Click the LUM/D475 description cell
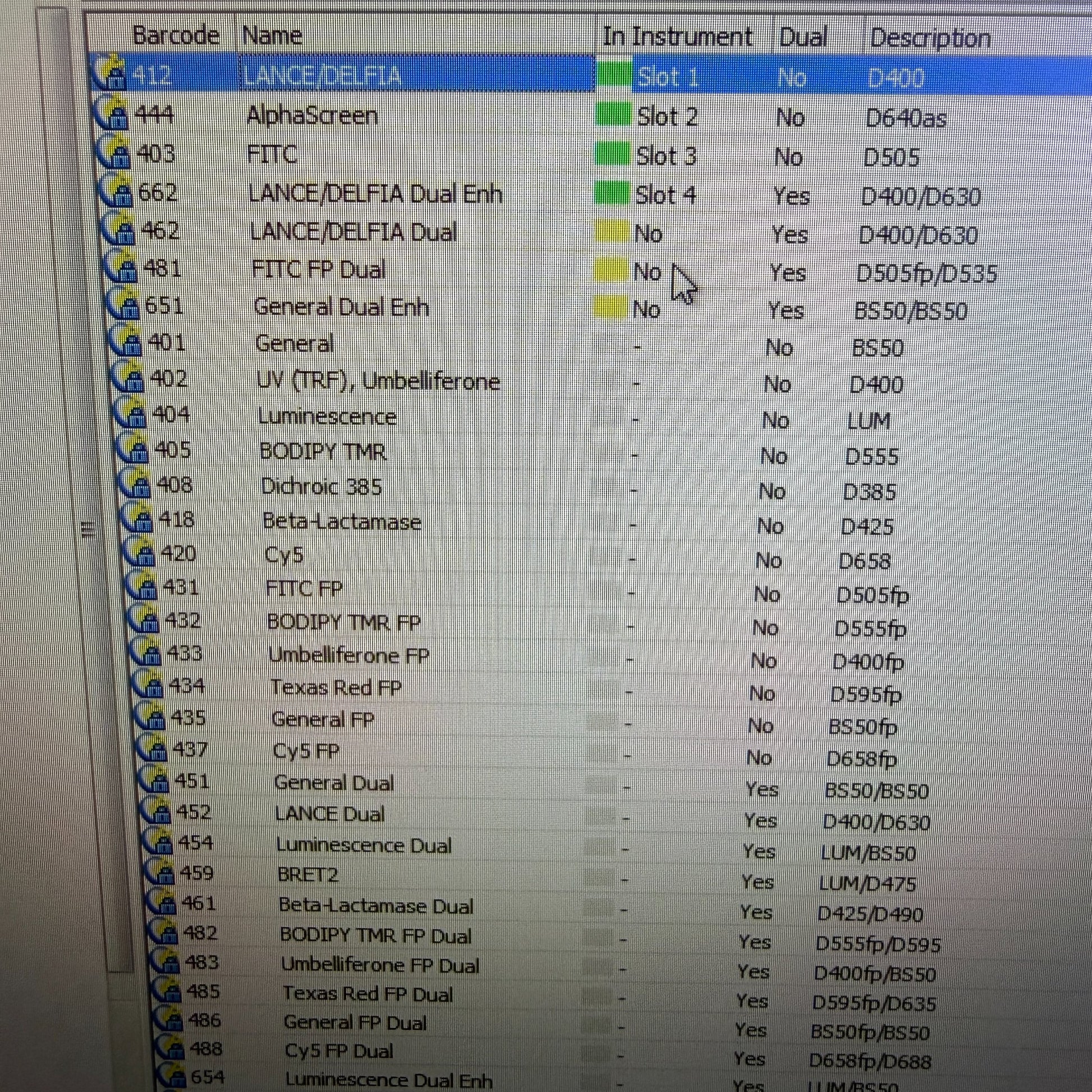 pos(868,883)
